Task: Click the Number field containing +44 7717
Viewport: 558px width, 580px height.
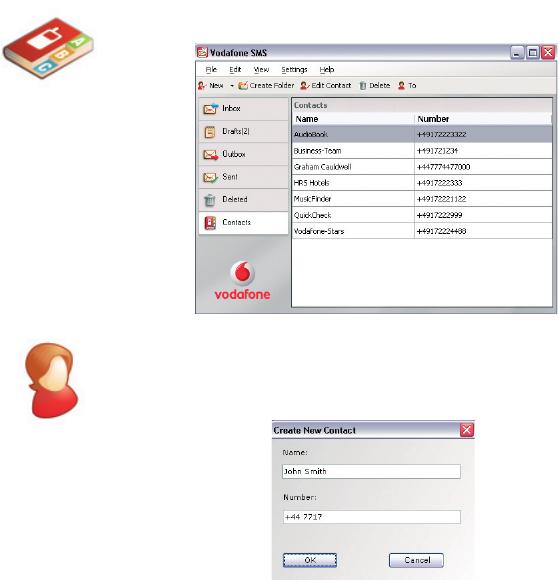Action: pyautogui.click(x=371, y=517)
